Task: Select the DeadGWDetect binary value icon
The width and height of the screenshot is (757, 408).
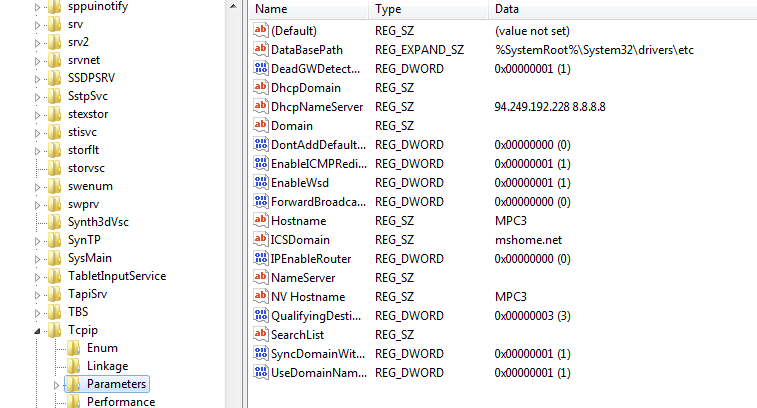Action: tap(261, 69)
